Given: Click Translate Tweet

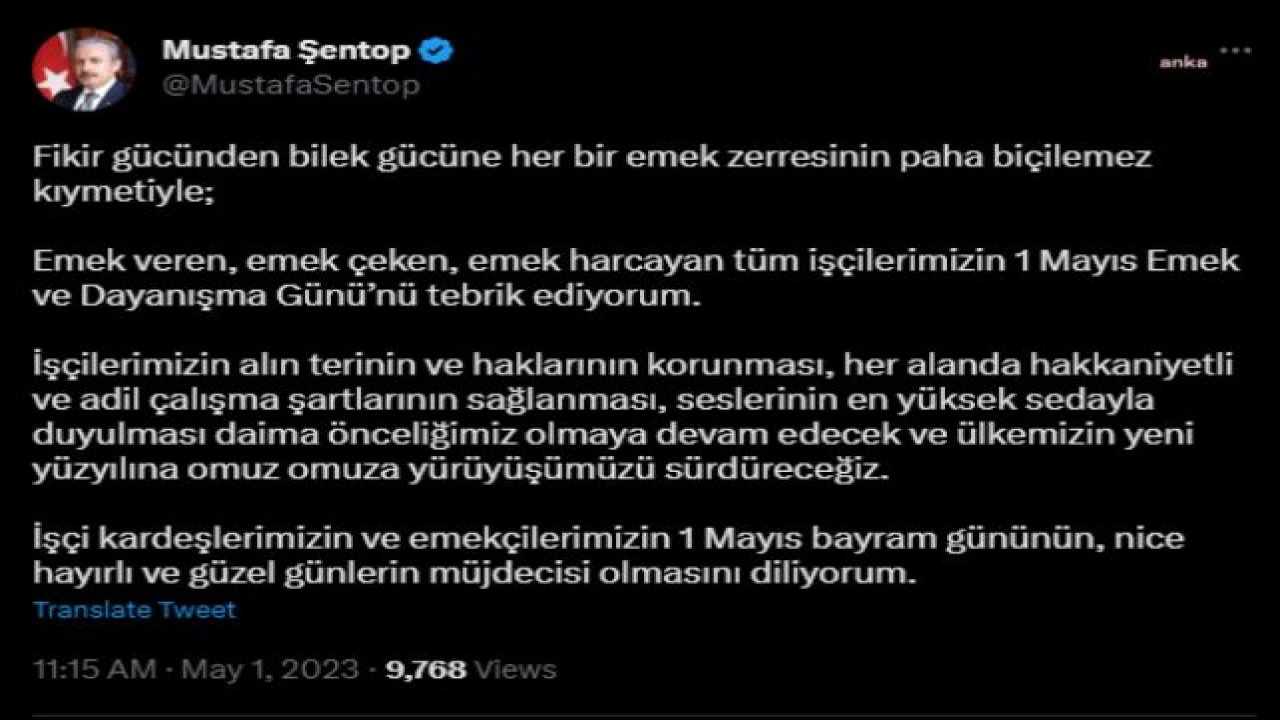Looking at the screenshot, I should [x=135, y=609].
